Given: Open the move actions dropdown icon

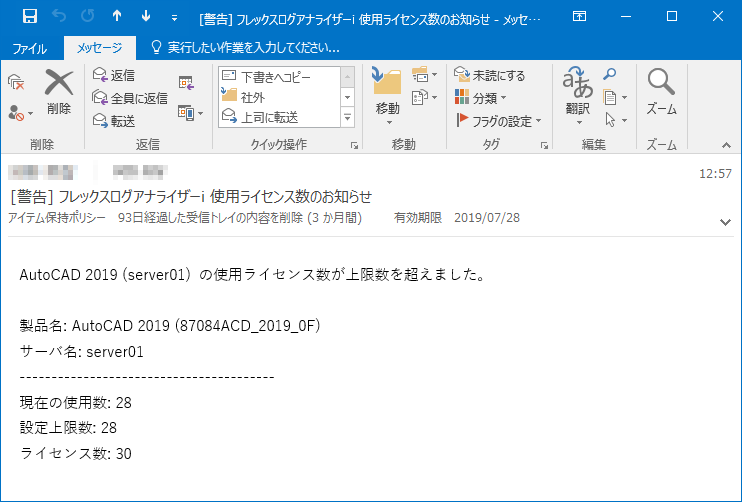Looking at the screenshot, I should tap(424, 97).
